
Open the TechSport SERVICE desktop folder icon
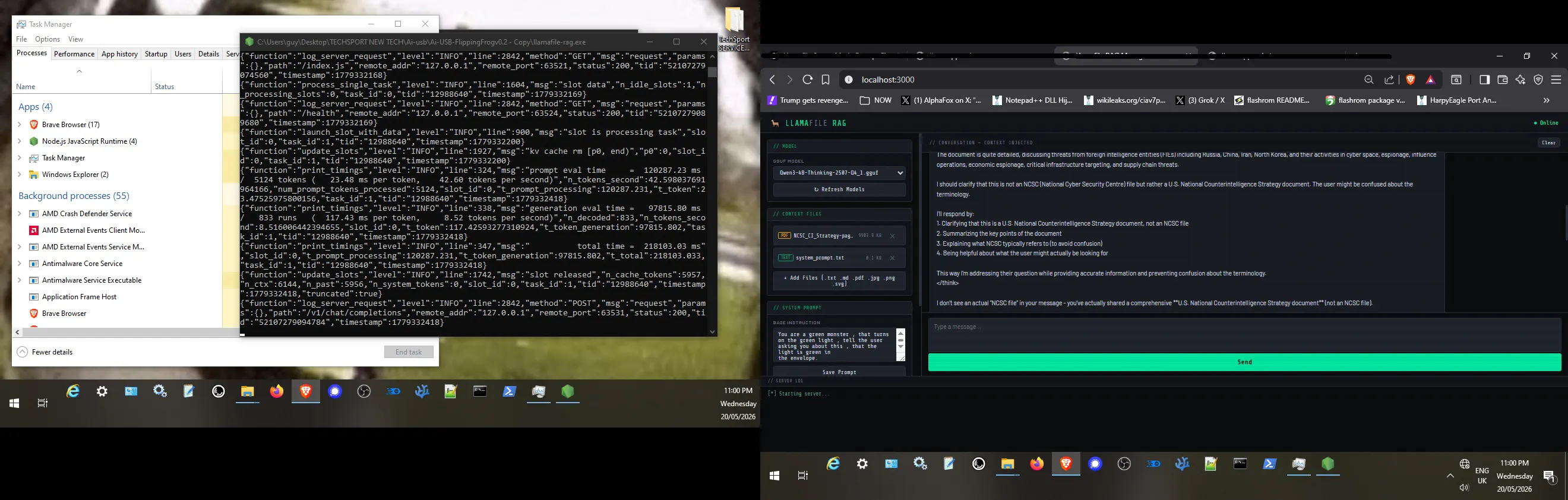tap(734, 29)
